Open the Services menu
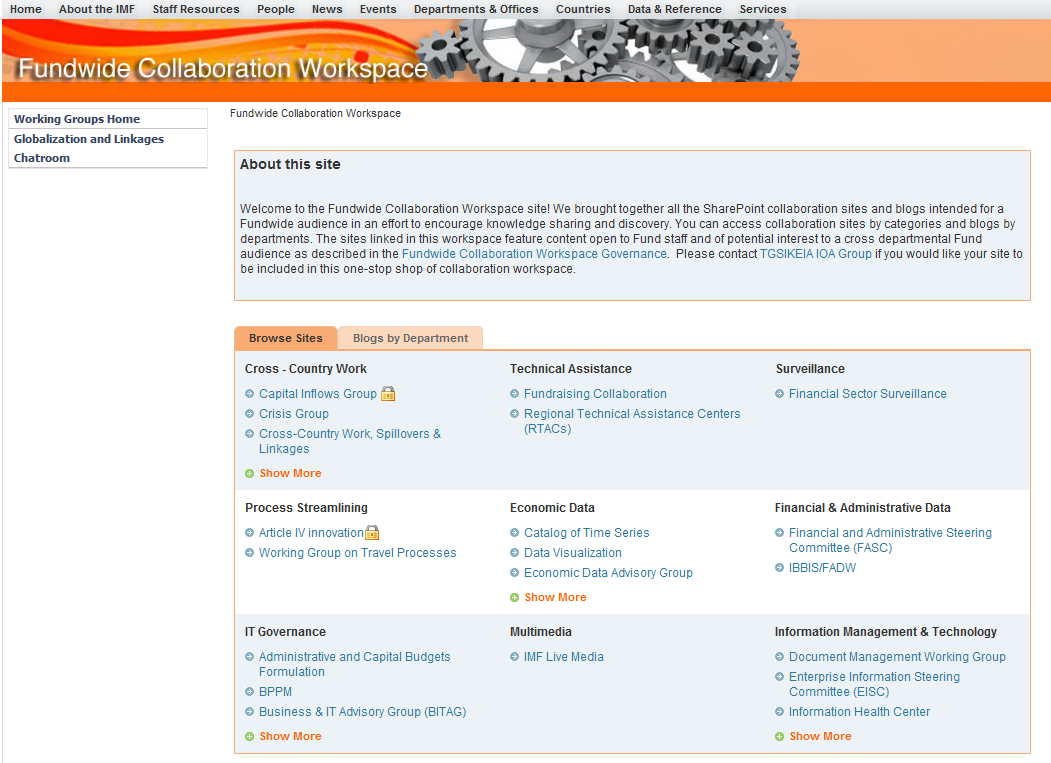The image size is (1051, 763). (763, 9)
